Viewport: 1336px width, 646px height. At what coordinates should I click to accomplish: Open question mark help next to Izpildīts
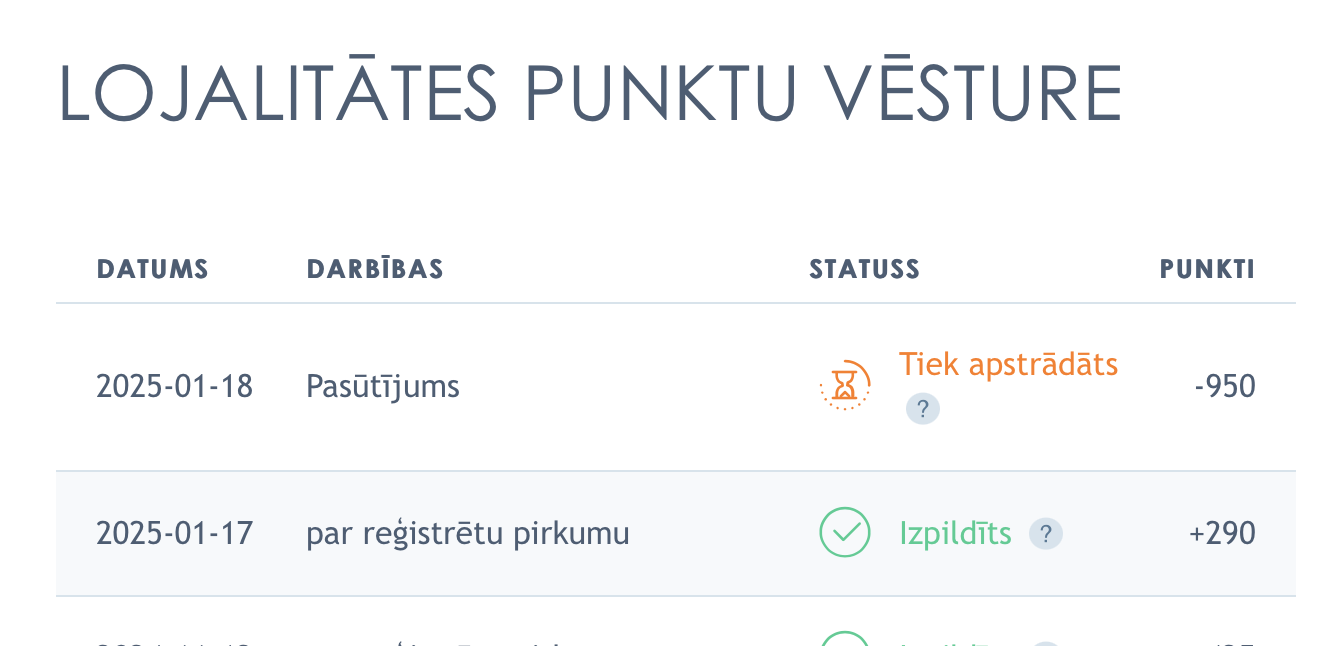click(1046, 534)
